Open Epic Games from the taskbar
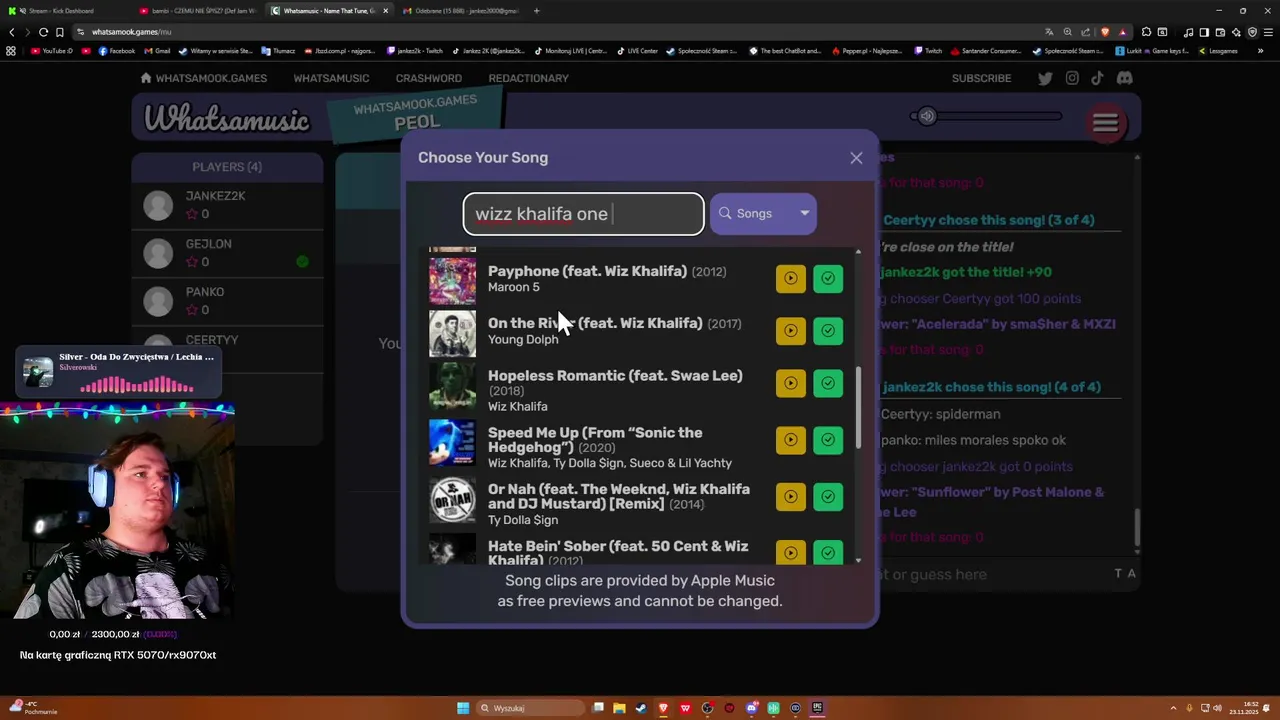The width and height of the screenshot is (1280, 720). [x=817, y=708]
